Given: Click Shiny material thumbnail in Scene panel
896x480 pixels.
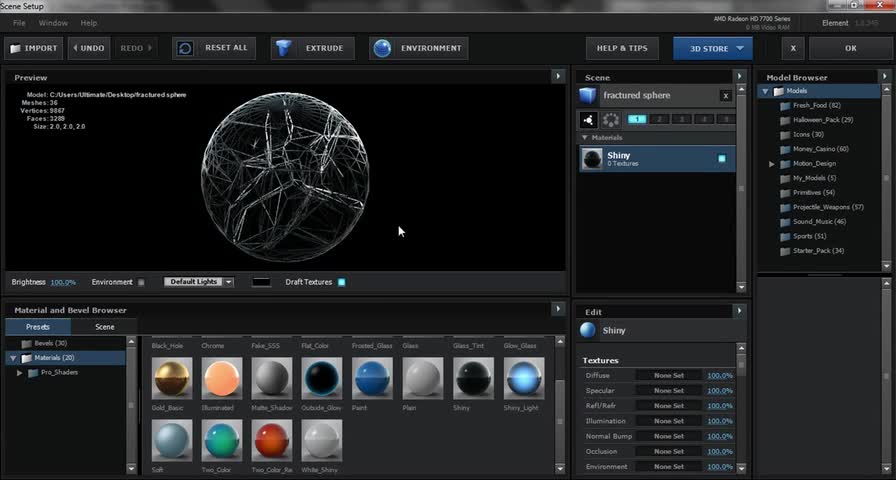Looking at the screenshot, I should pos(591,159).
